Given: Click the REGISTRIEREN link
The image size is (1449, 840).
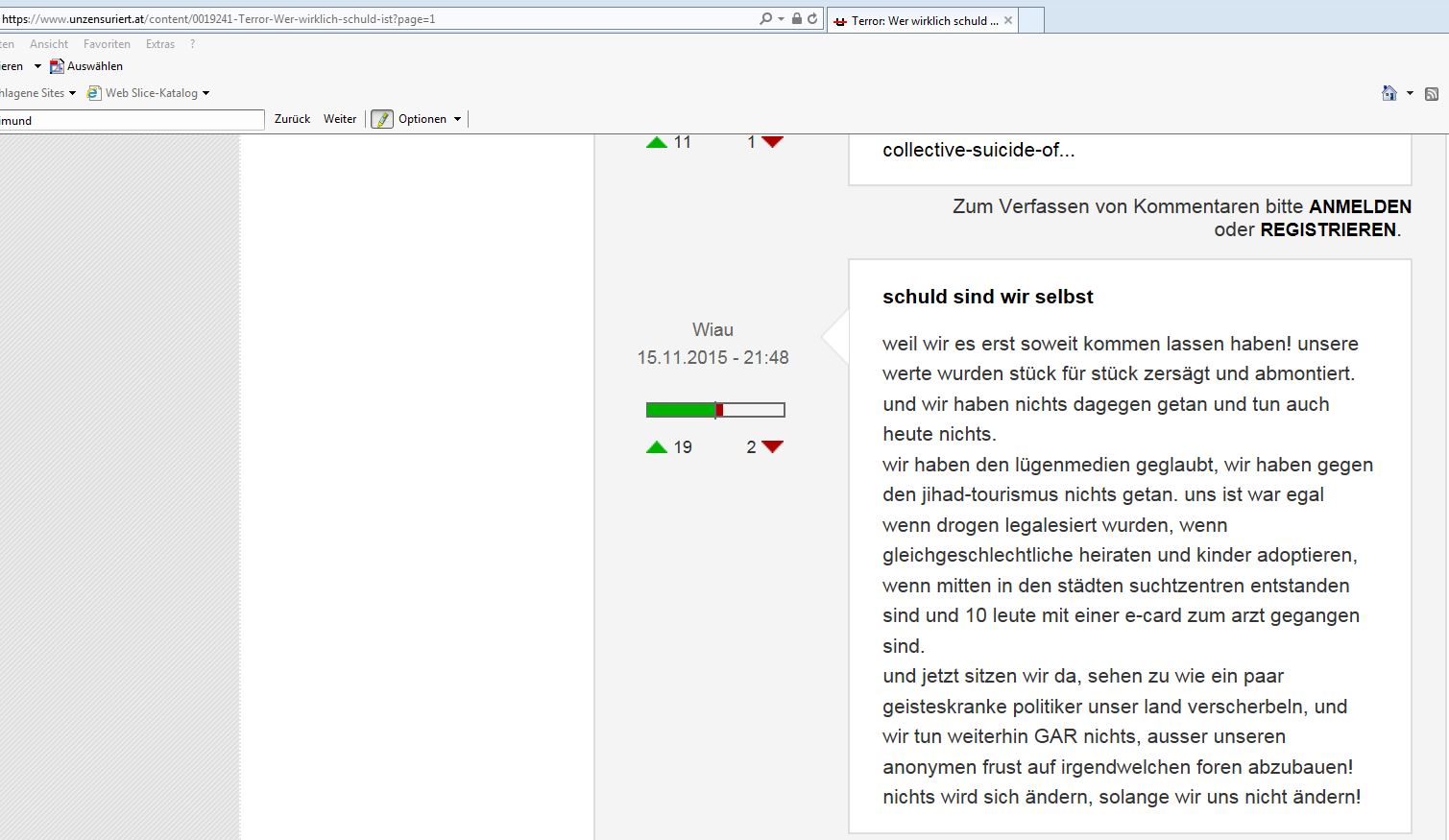Looking at the screenshot, I should click(1328, 229).
